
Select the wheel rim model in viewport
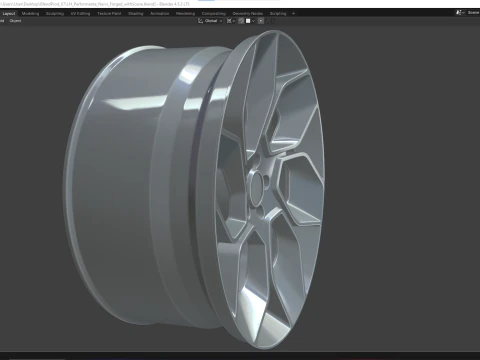coord(193,190)
